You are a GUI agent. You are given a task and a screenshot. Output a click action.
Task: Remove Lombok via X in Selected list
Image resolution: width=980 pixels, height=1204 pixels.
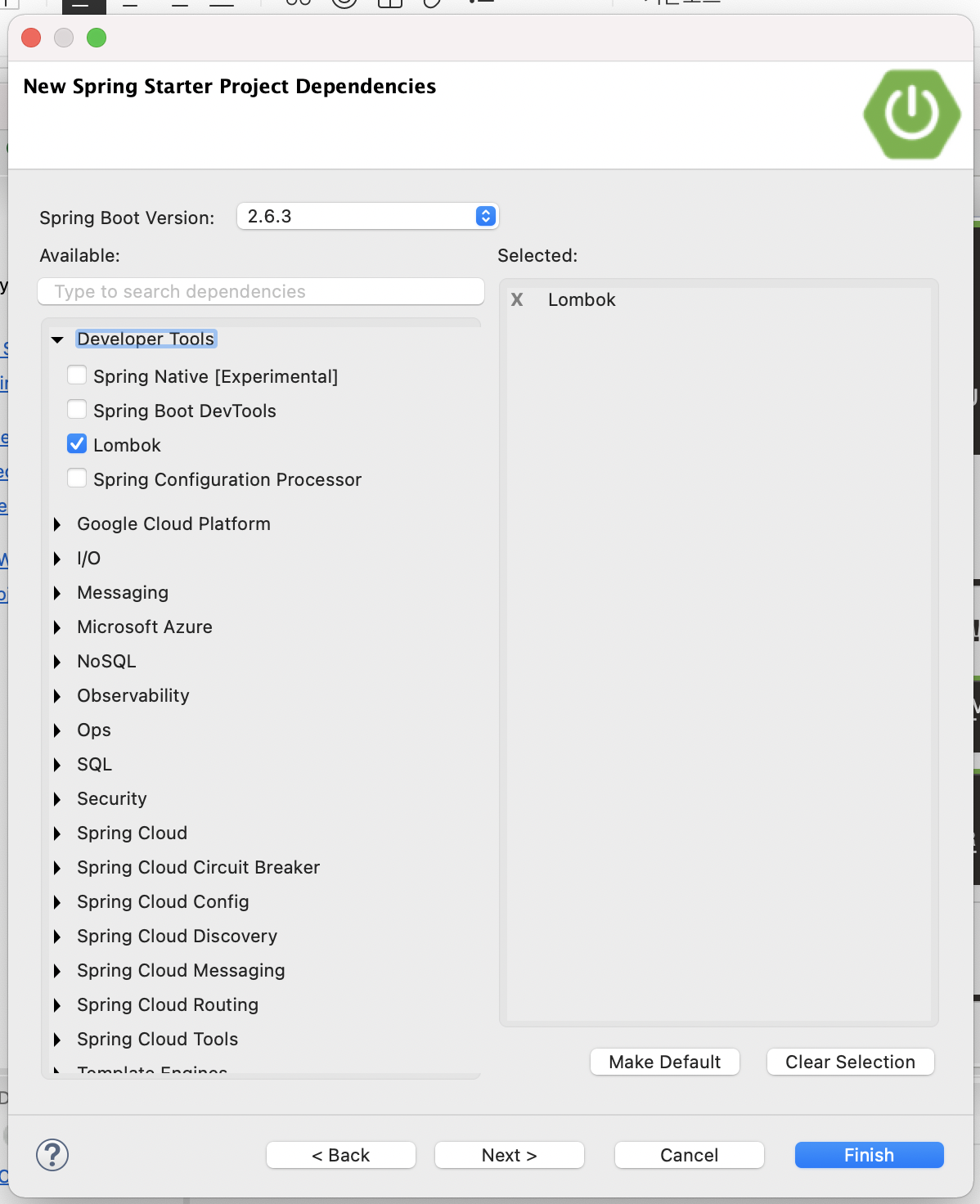(x=517, y=300)
